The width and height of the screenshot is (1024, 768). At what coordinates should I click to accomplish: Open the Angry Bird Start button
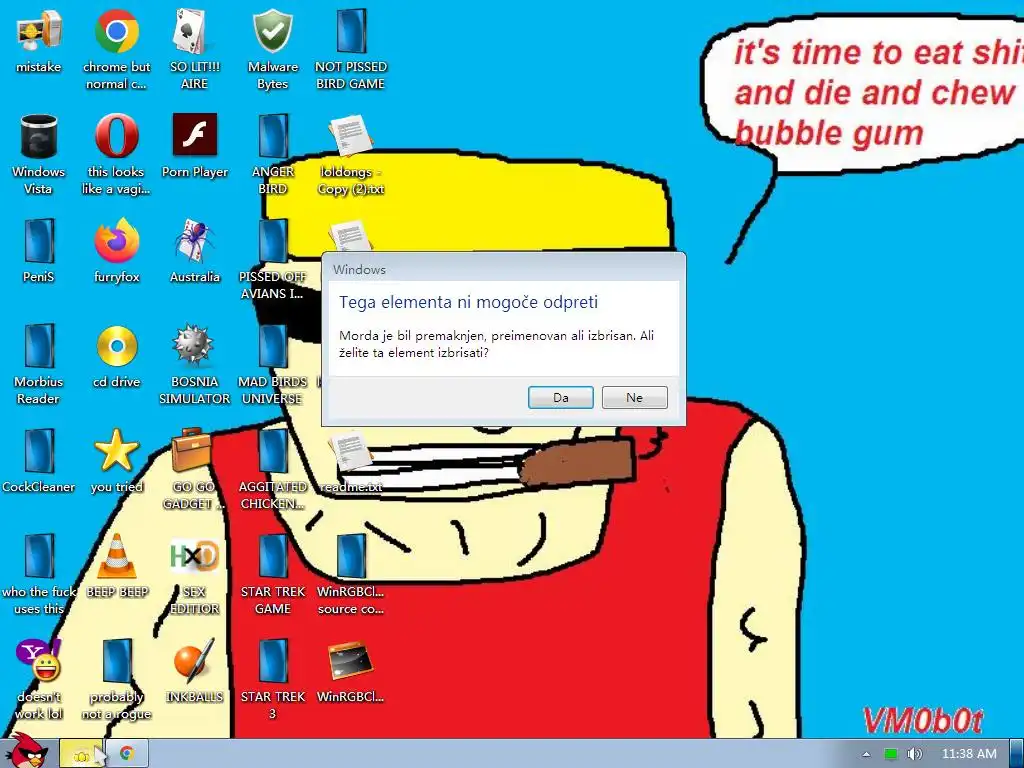27,752
